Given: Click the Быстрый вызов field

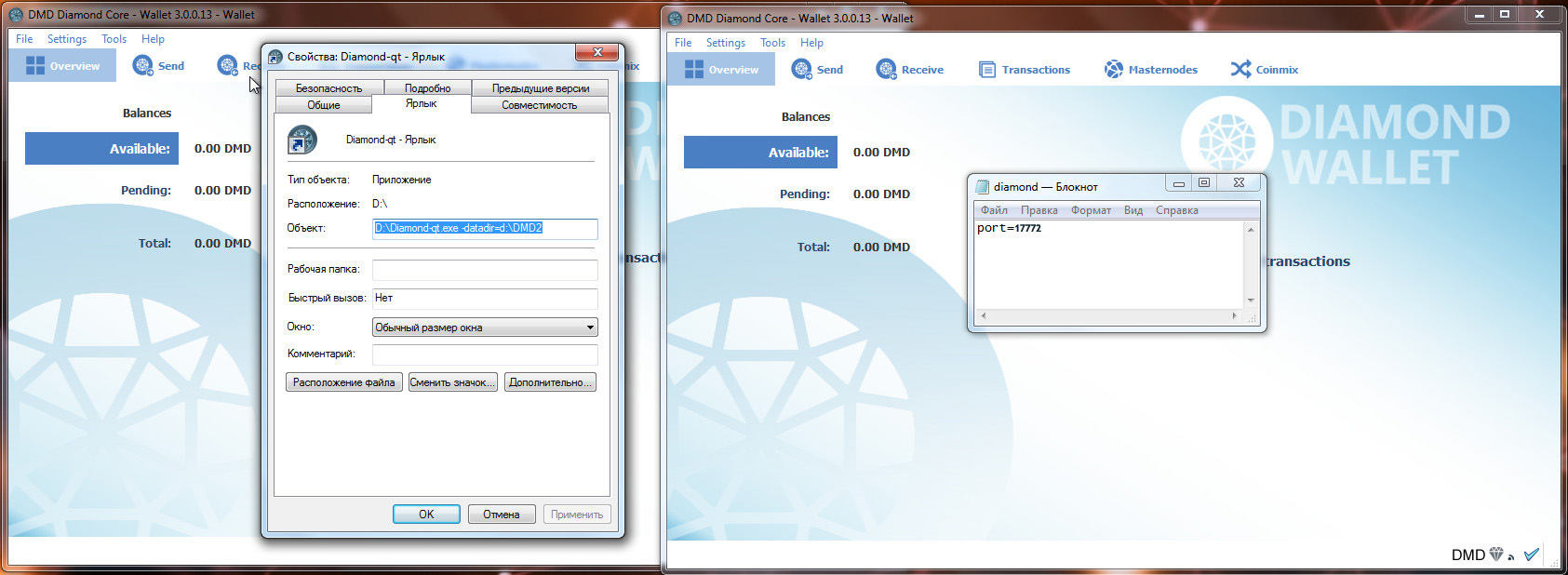Looking at the screenshot, I should click(485, 299).
